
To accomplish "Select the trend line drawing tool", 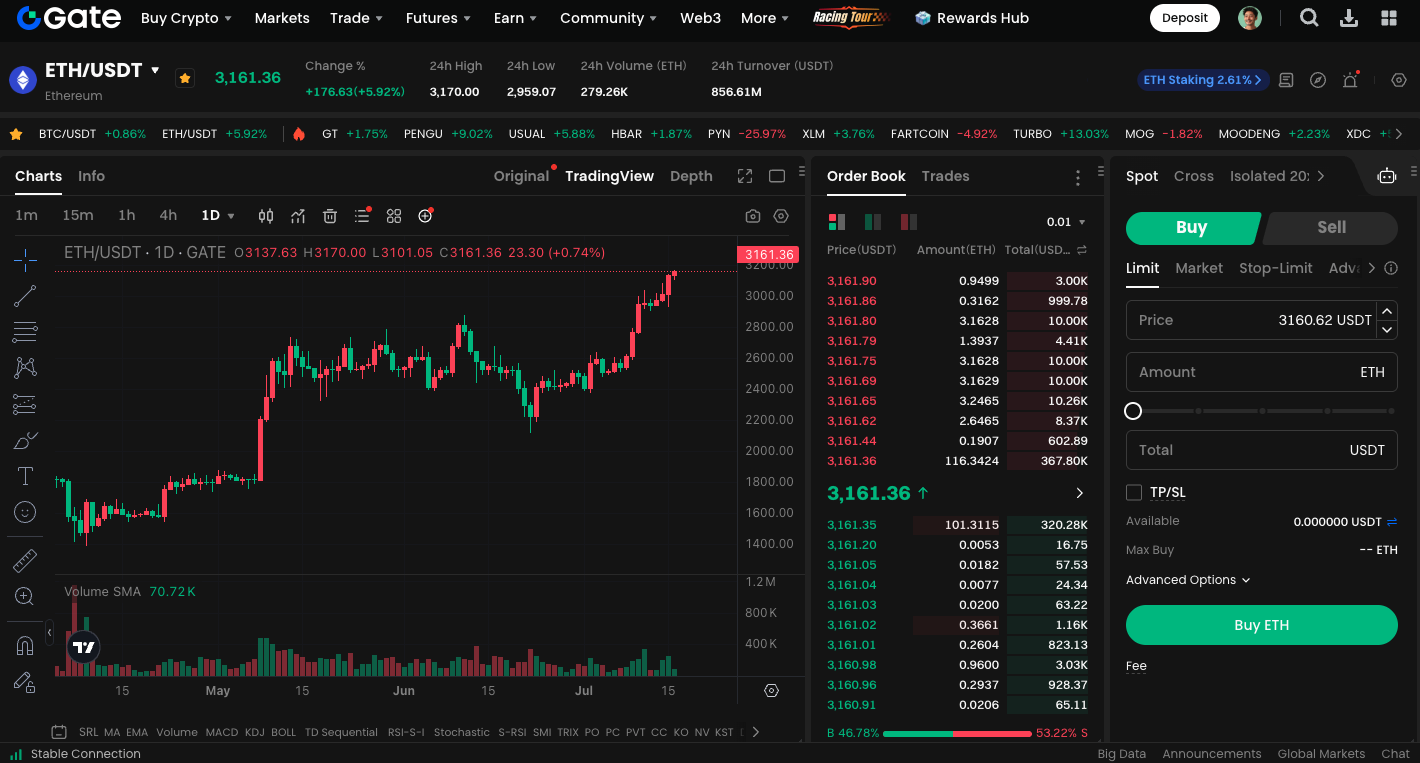I will [x=25, y=296].
